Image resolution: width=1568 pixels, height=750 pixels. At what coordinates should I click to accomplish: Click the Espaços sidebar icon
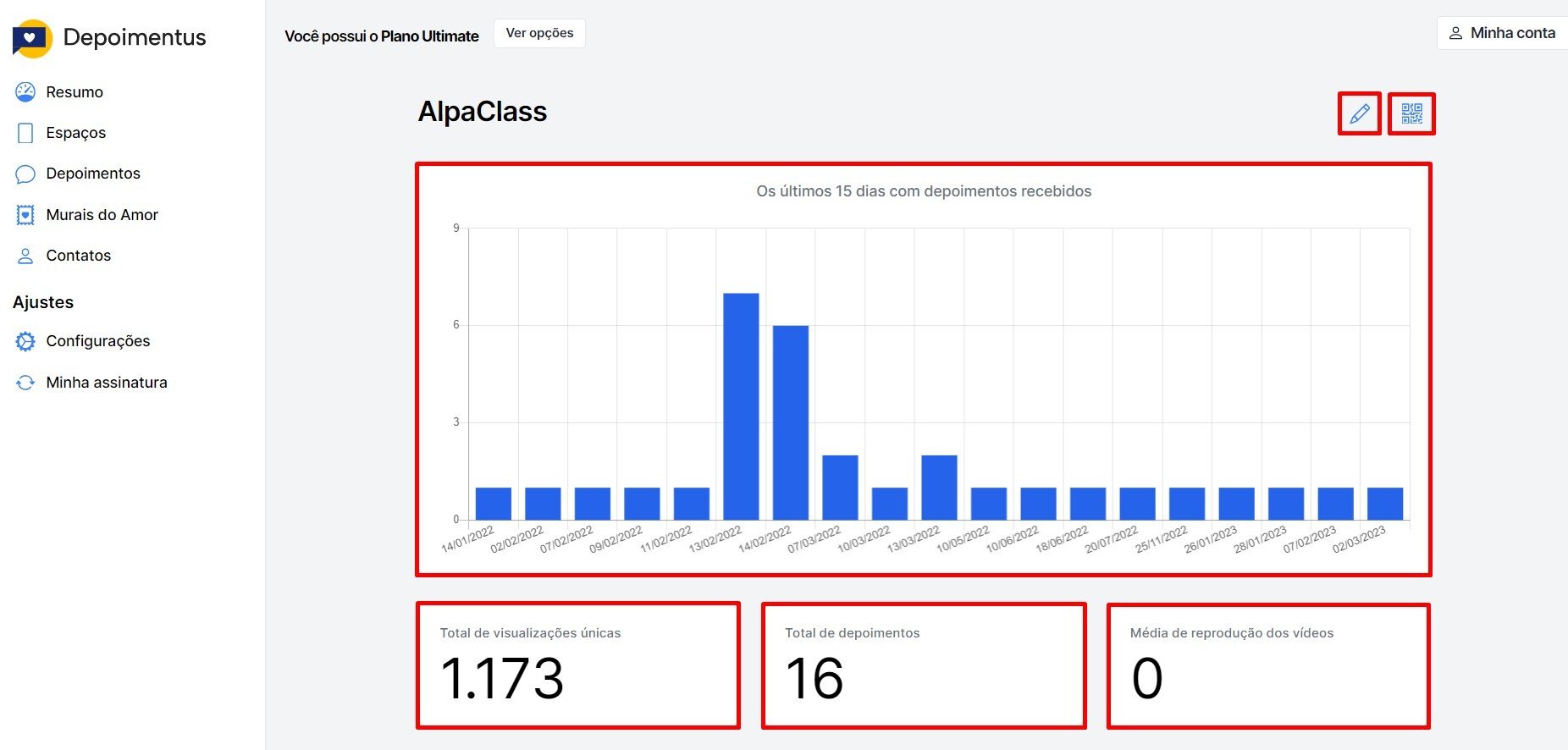(25, 133)
